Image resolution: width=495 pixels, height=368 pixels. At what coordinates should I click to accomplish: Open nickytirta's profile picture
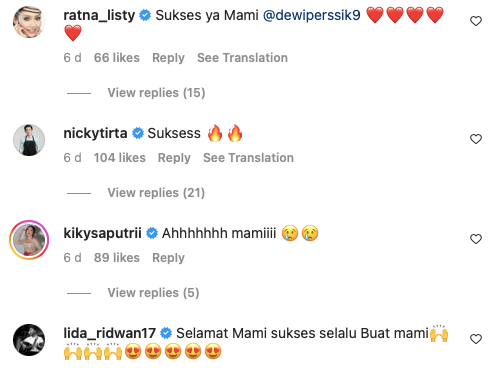(29, 140)
